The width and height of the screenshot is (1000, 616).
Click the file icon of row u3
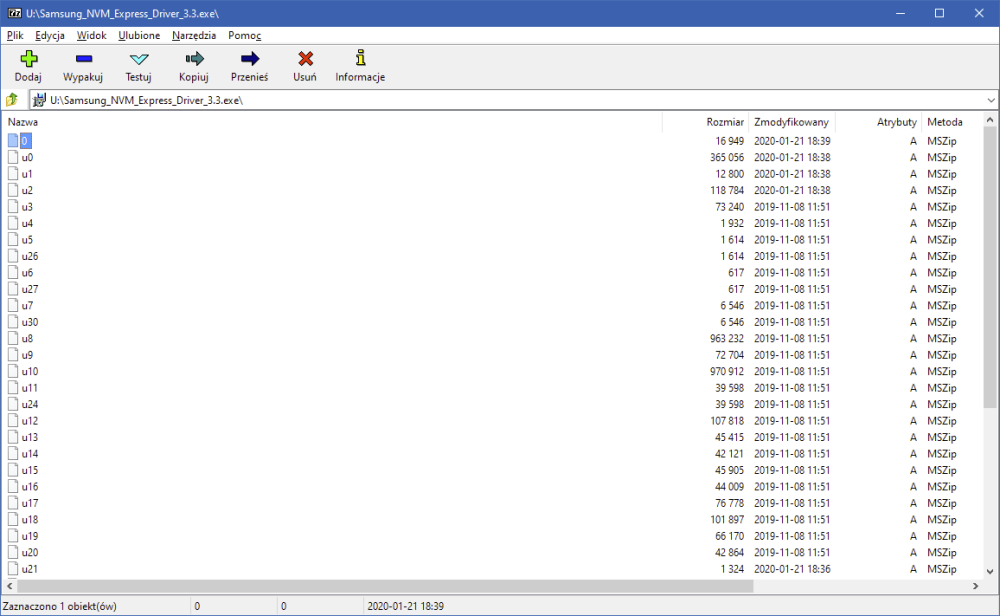pyautogui.click(x=13, y=207)
